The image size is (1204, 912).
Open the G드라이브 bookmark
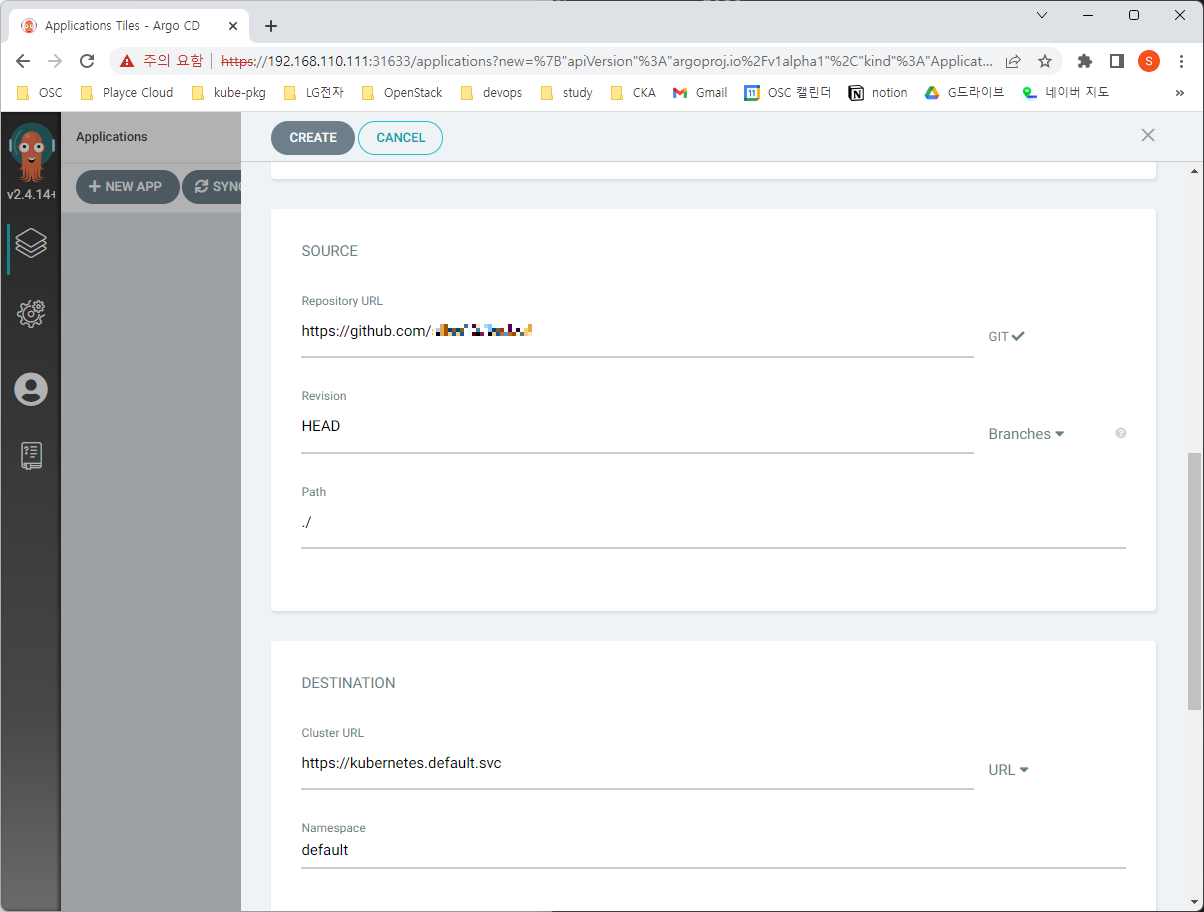964,93
